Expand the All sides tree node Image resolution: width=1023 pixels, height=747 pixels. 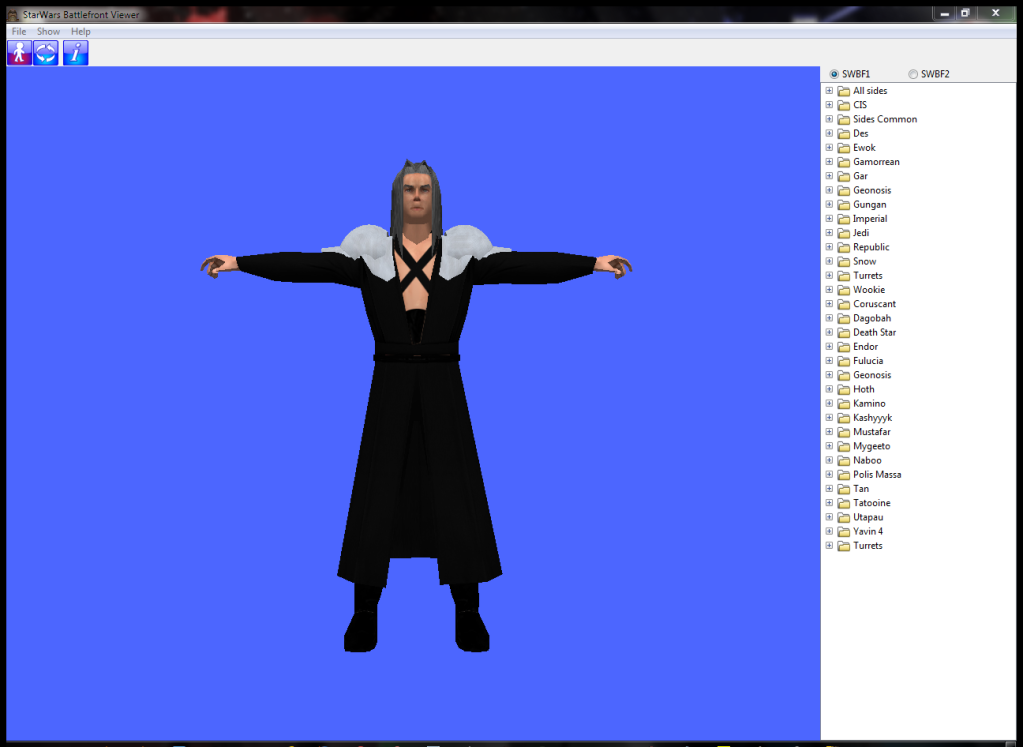829,91
